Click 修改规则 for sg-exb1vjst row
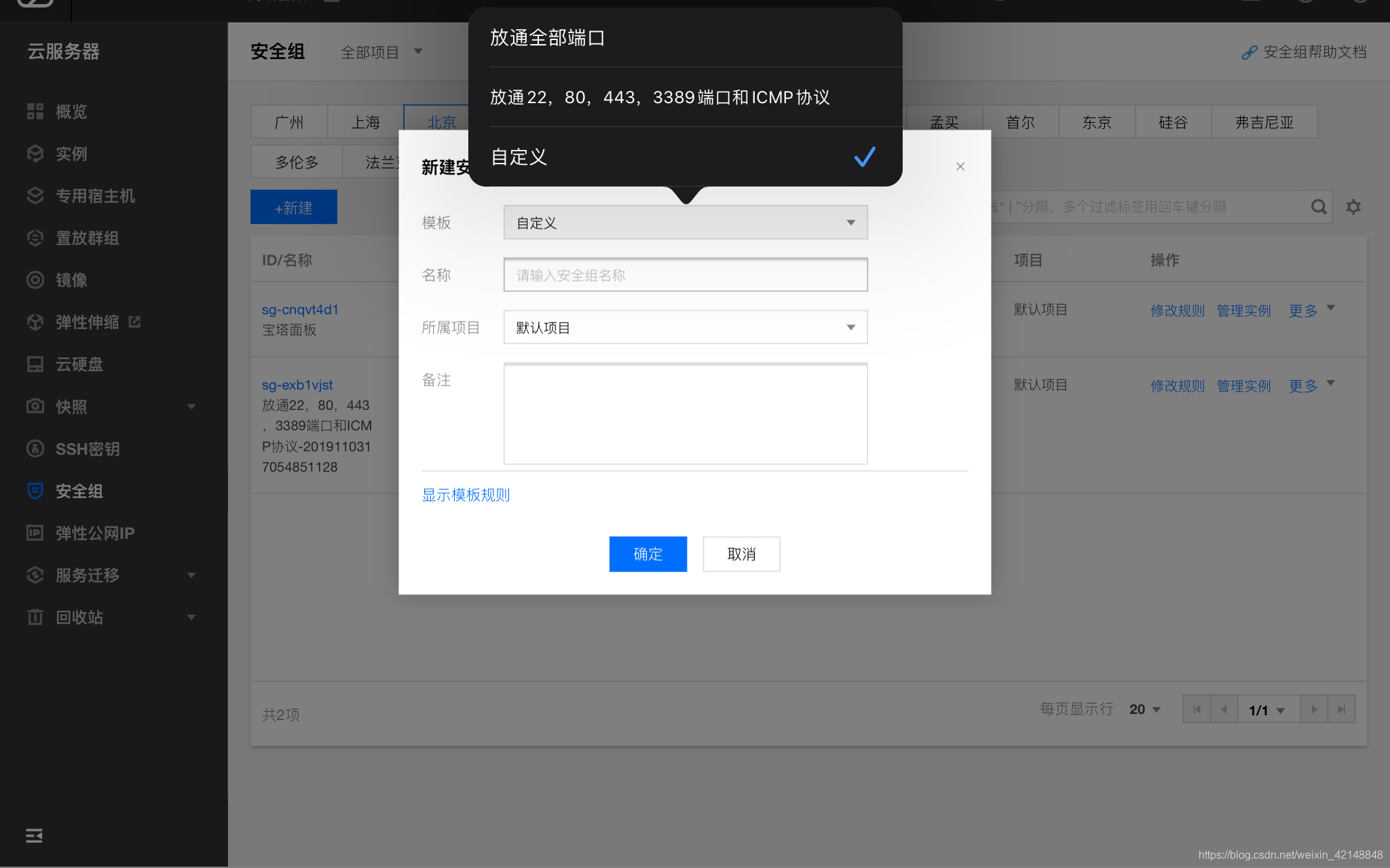 [x=1178, y=385]
